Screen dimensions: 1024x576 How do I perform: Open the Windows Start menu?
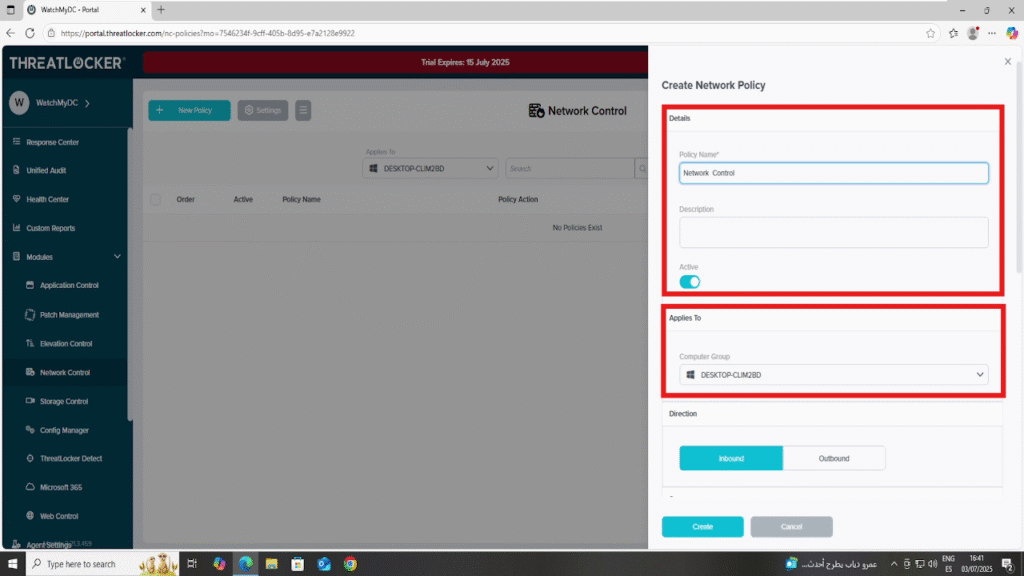[12, 564]
